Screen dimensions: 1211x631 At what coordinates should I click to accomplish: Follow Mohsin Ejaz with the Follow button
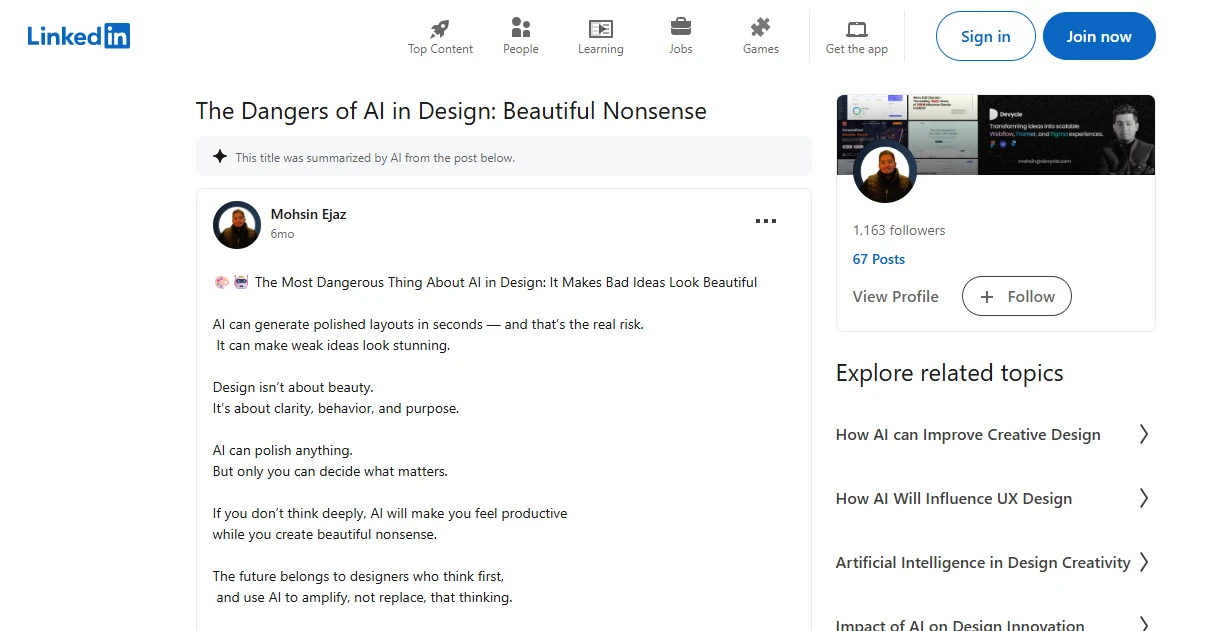(1016, 297)
